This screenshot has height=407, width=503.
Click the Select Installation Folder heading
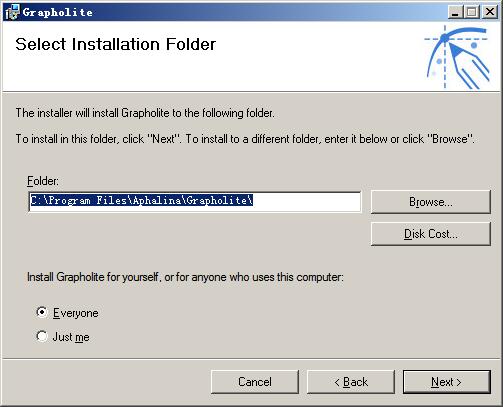coord(116,44)
